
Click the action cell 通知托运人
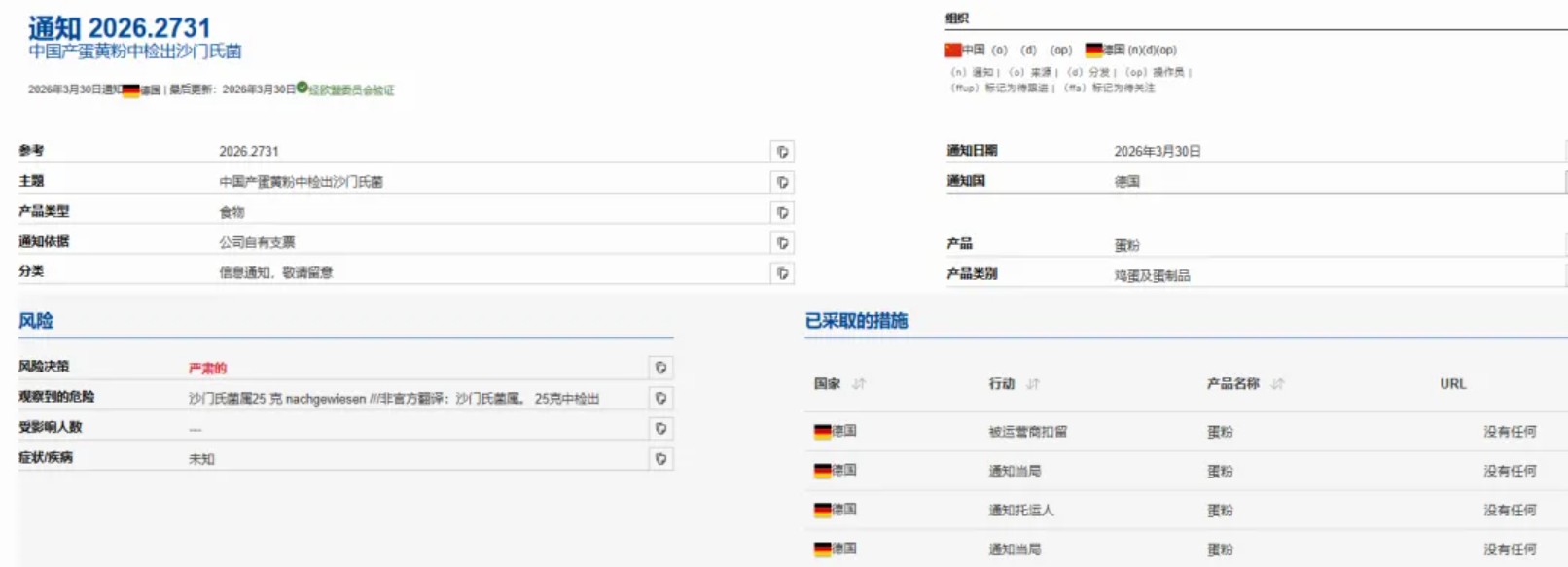pyautogui.click(x=1021, y=511)
